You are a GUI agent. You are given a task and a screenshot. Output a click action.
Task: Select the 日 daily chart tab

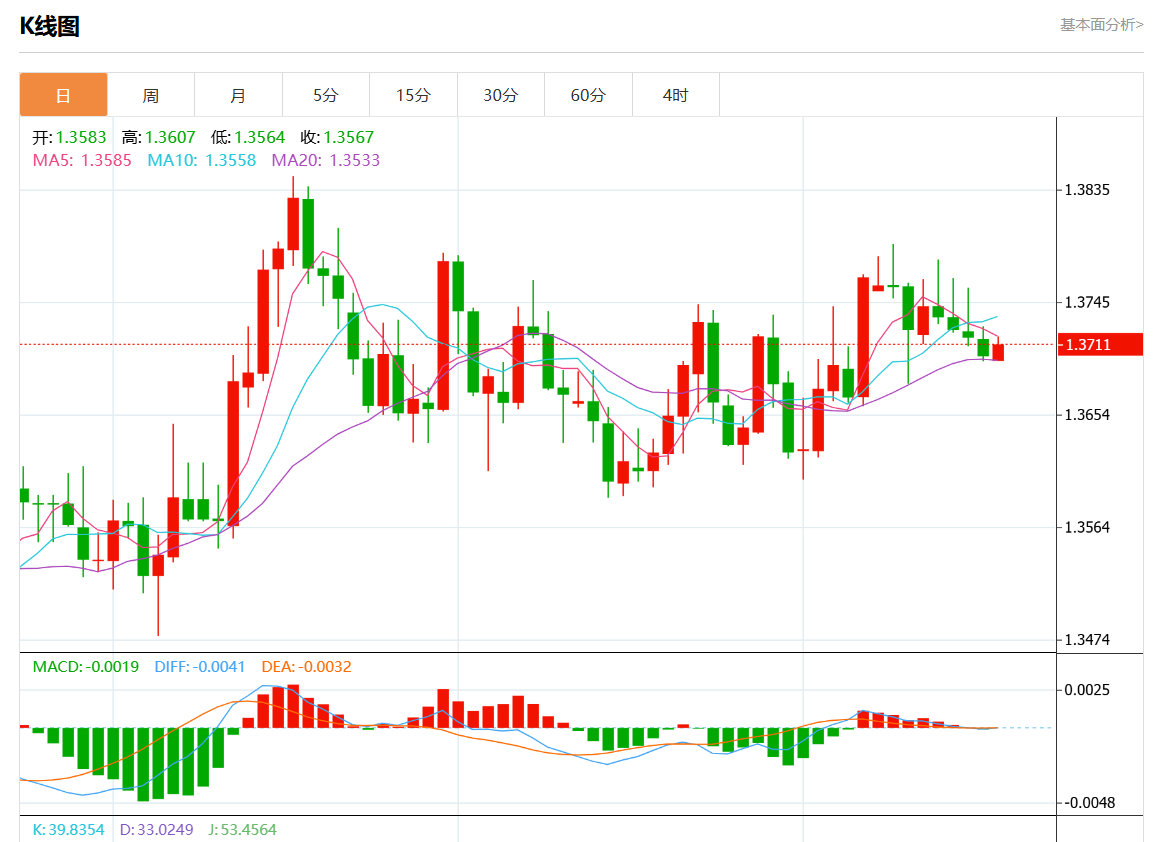[63, 95]
